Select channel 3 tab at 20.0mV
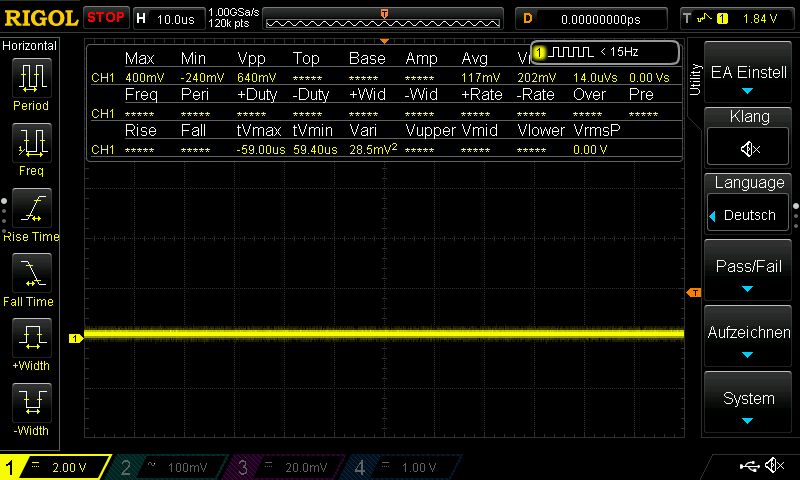The width and height of the screenshot is (800, 480). click(282, 467)
